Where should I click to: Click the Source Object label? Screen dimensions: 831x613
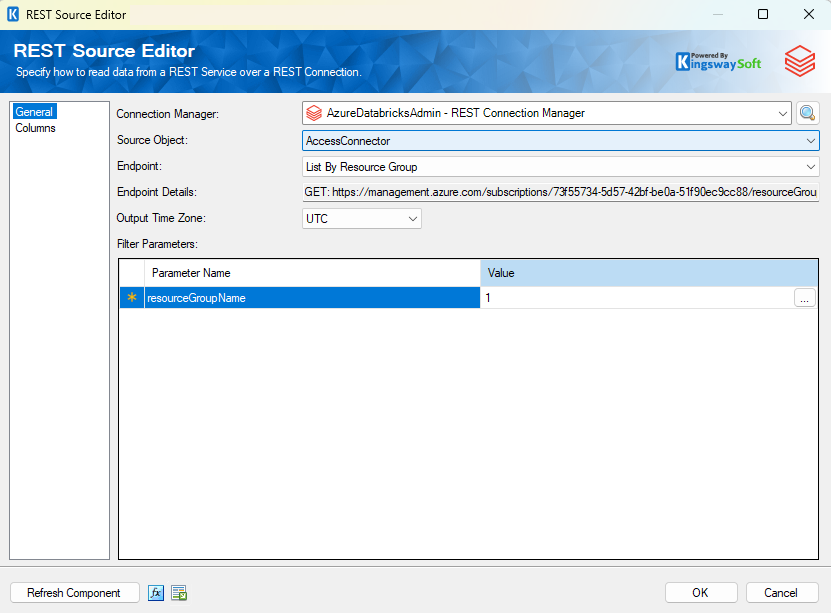coord(153,140)
